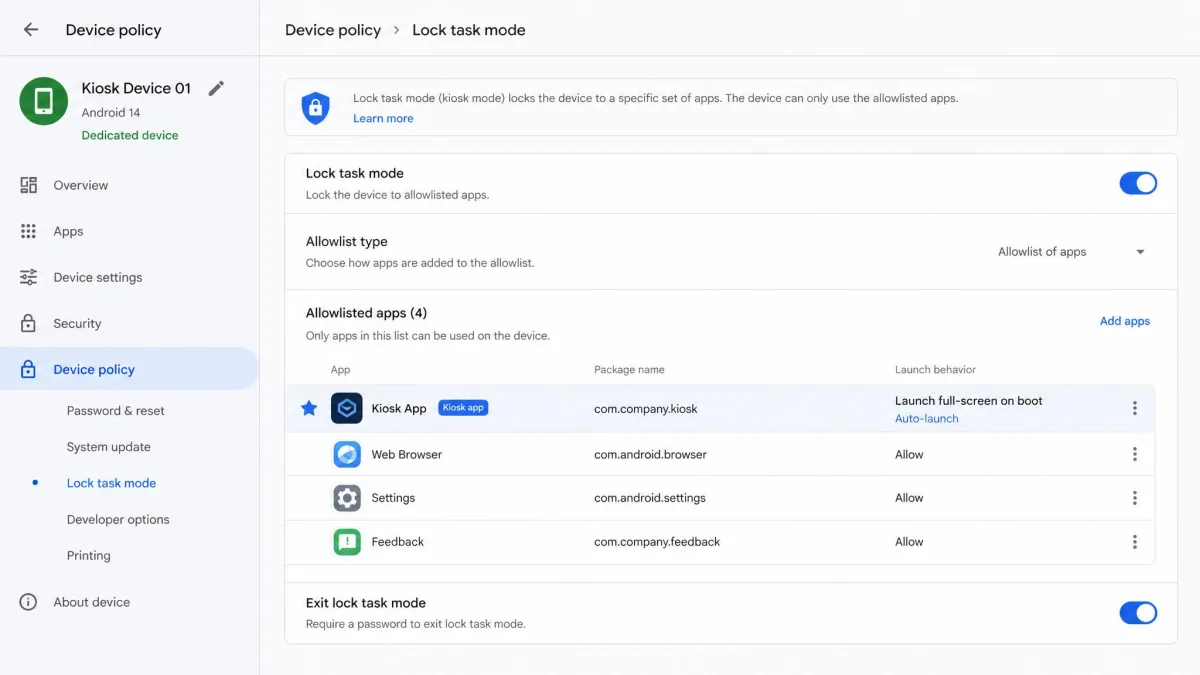1200x675 pixels.
Task: Edit the Kiosk Device 01 name with the pencil
Action: tap(216, 88)
